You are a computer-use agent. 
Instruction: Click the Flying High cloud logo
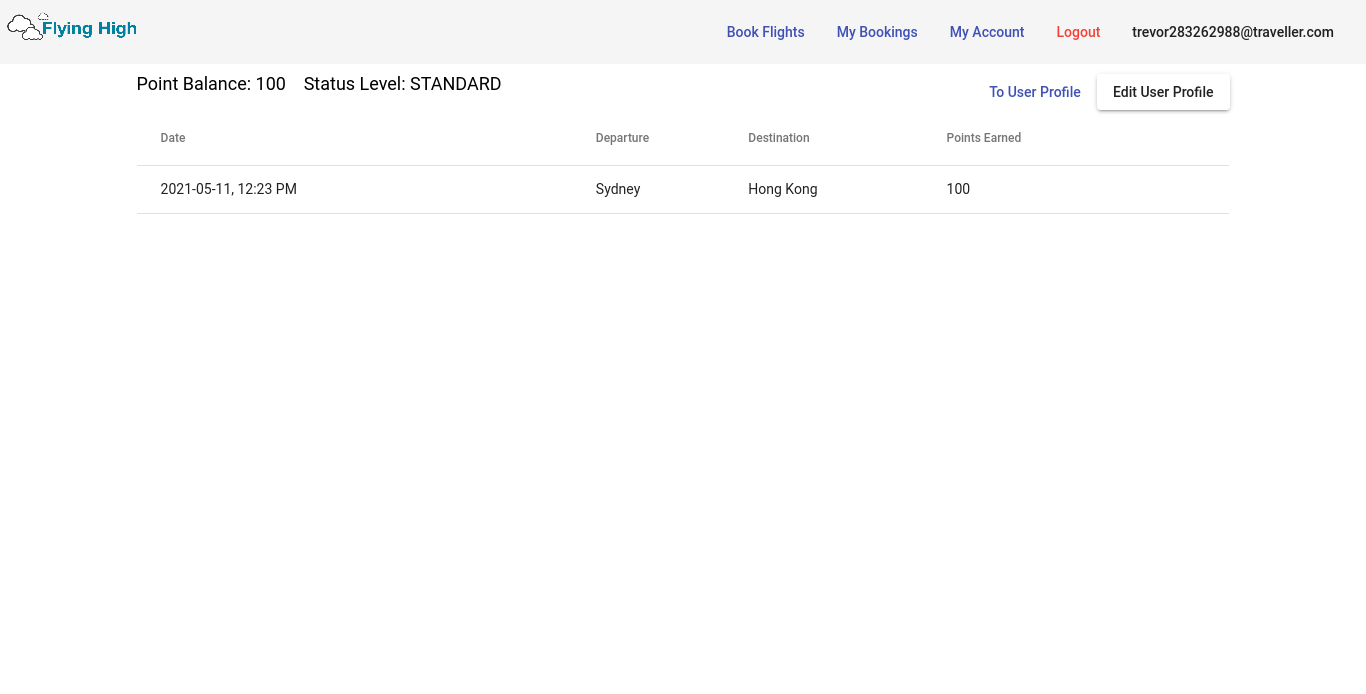coord(72,28)
